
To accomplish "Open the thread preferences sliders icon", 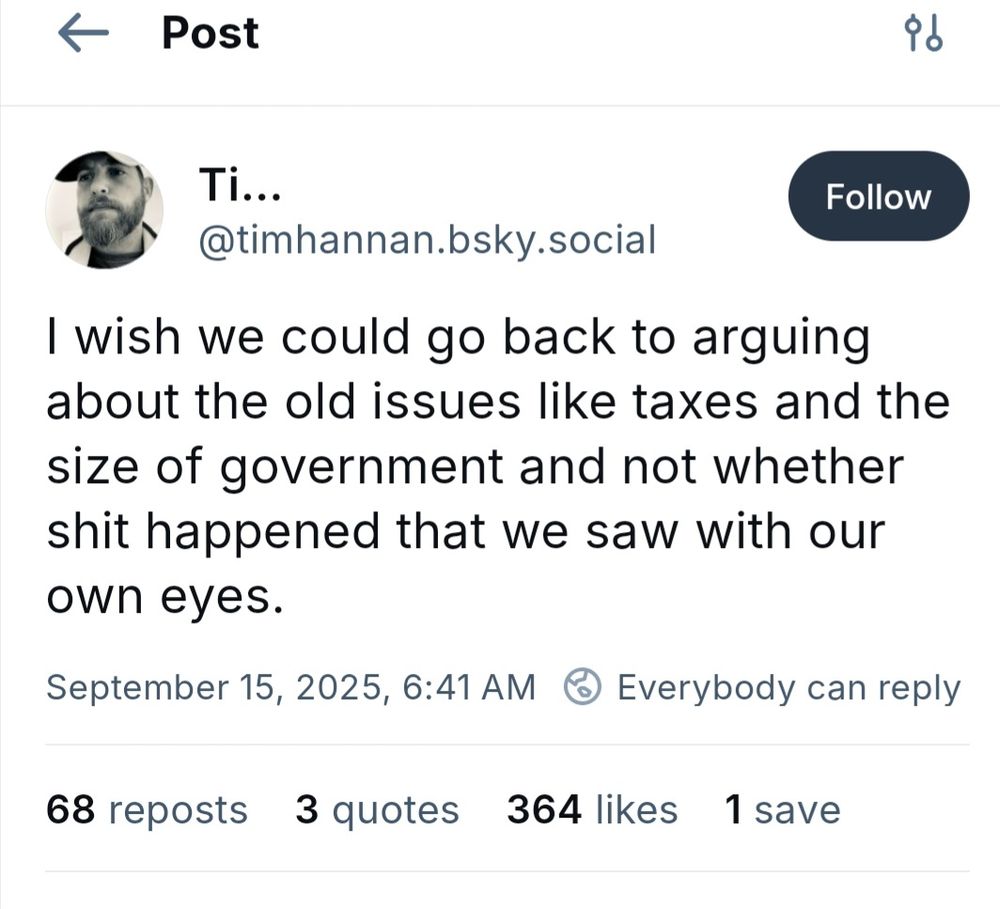I will point(926,32).
